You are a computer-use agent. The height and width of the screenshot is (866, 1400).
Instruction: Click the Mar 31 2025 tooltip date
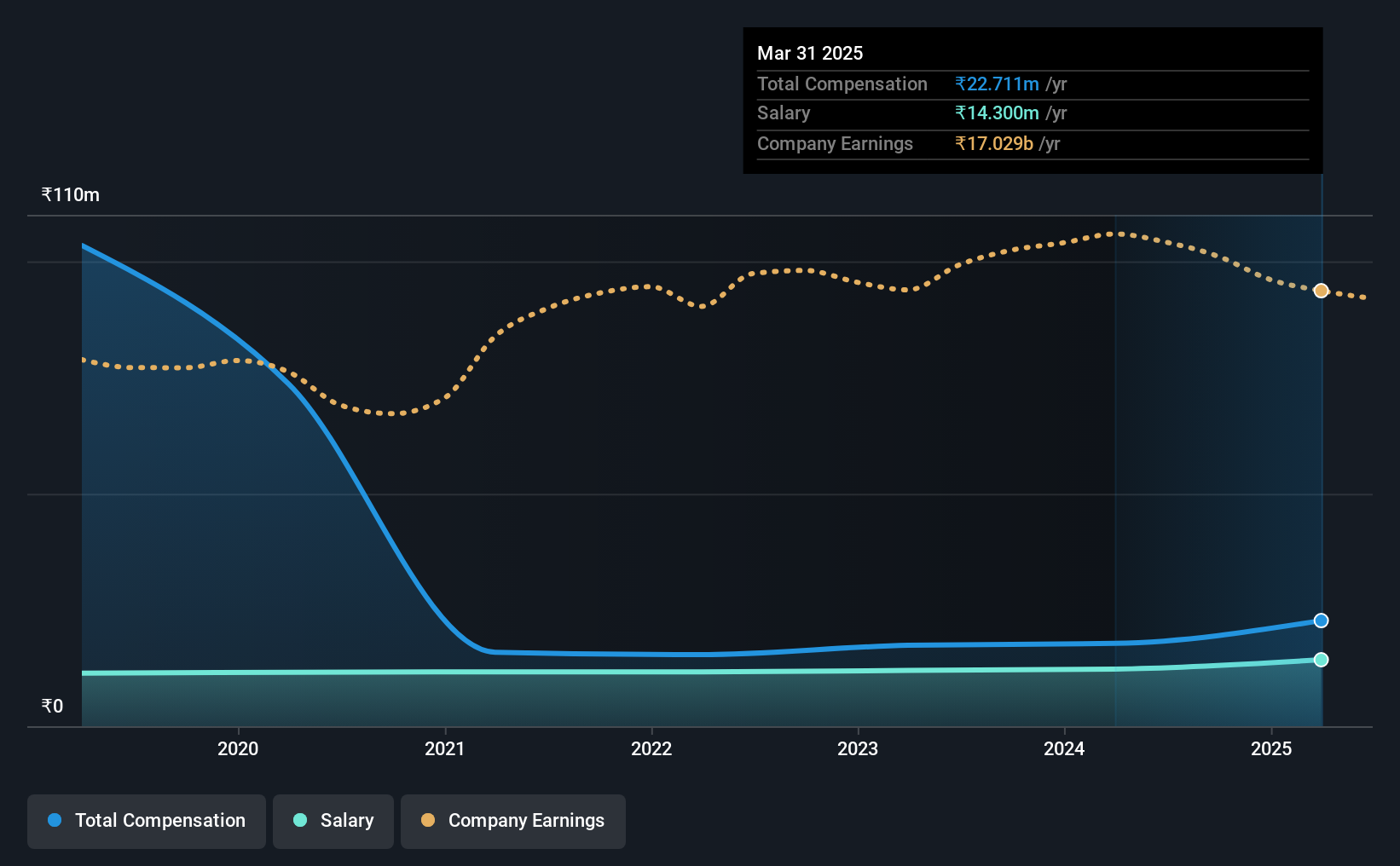click(810, 53)
